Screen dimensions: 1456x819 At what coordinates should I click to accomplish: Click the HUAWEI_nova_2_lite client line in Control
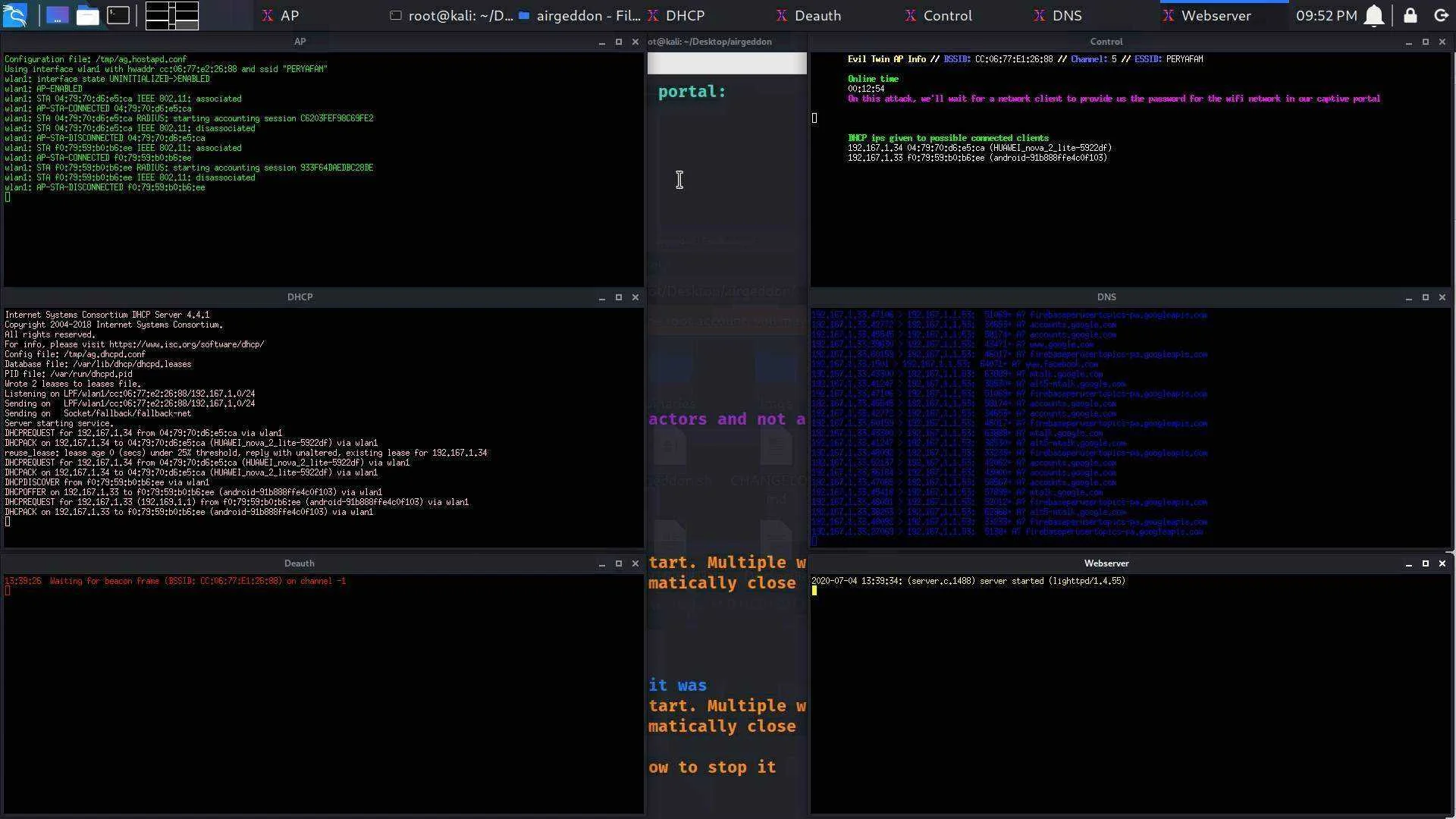click(x=979, y=148)
